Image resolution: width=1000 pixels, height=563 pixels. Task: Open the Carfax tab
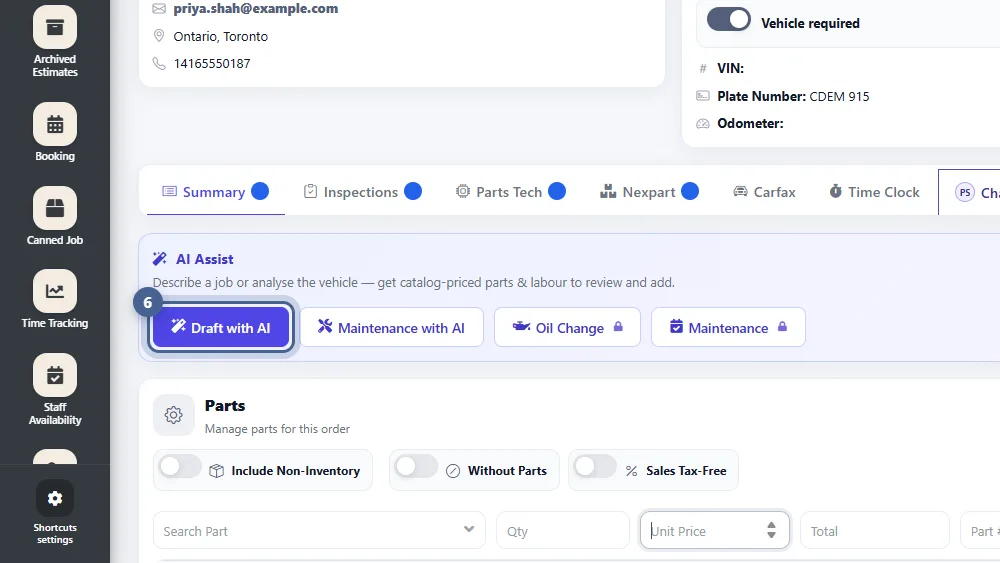(764, 192)
